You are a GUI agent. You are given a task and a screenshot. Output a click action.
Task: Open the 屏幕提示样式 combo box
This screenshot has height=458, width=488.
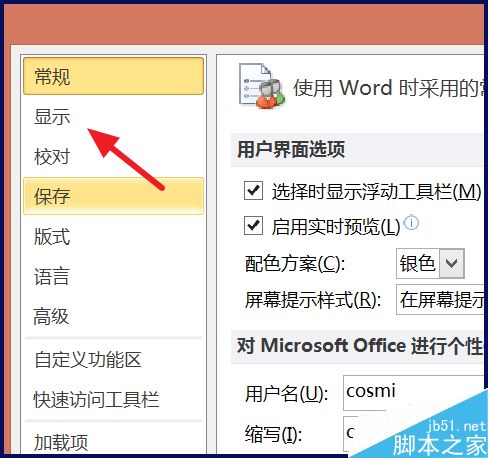tap(440, 299)
